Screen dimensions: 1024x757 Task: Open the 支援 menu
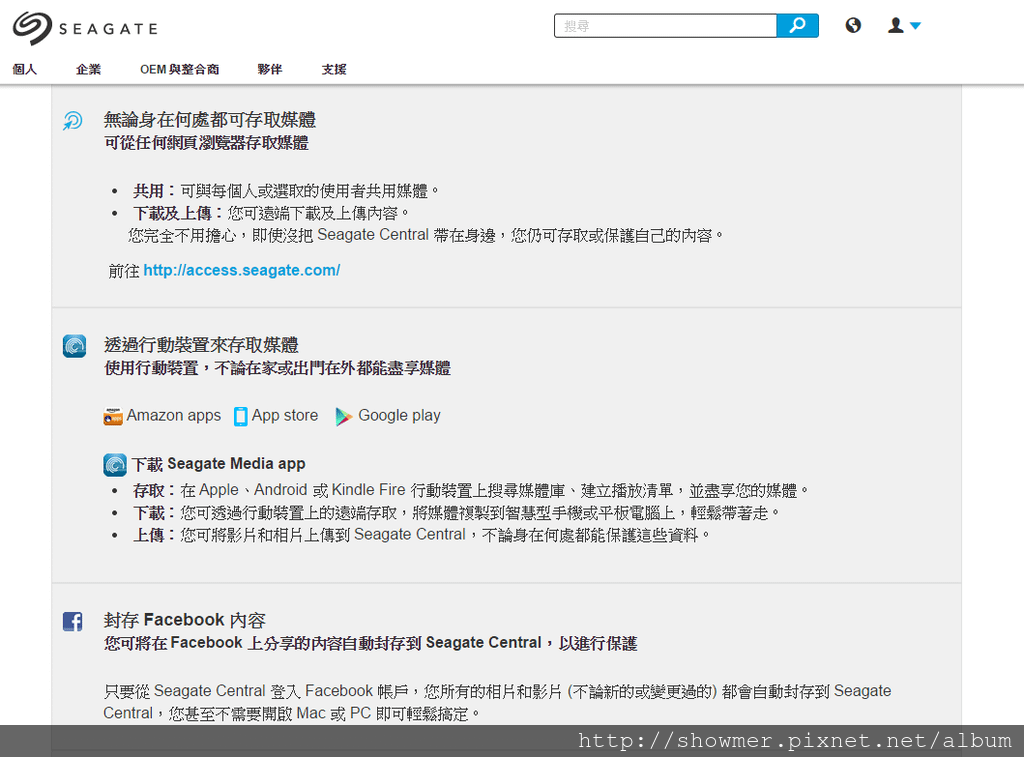[x=334, y=69]
